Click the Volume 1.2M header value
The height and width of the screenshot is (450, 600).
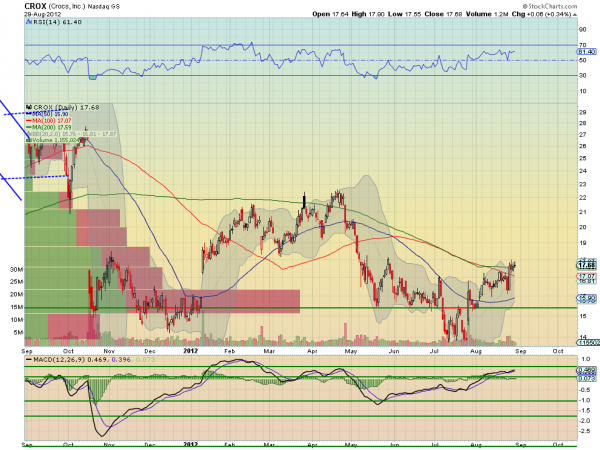coord(487,14)
